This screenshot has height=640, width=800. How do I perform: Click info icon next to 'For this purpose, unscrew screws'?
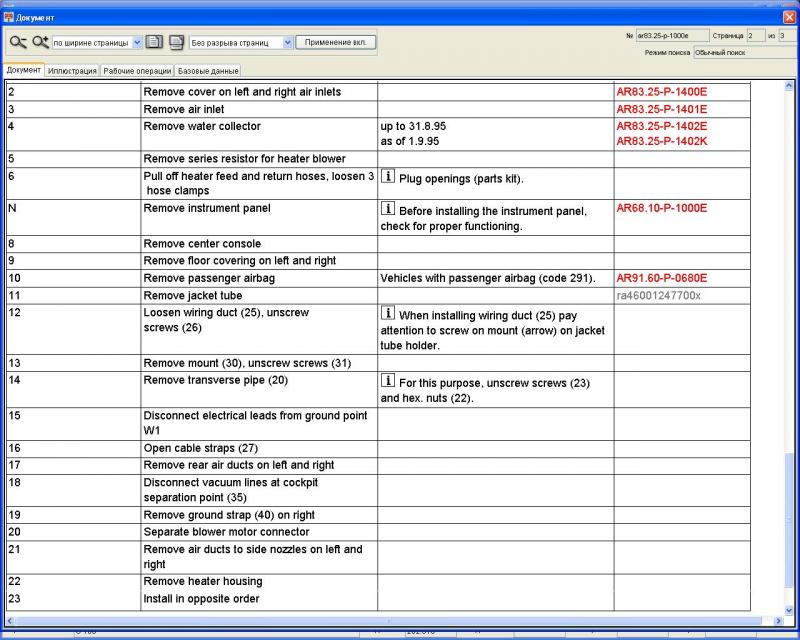388,380
